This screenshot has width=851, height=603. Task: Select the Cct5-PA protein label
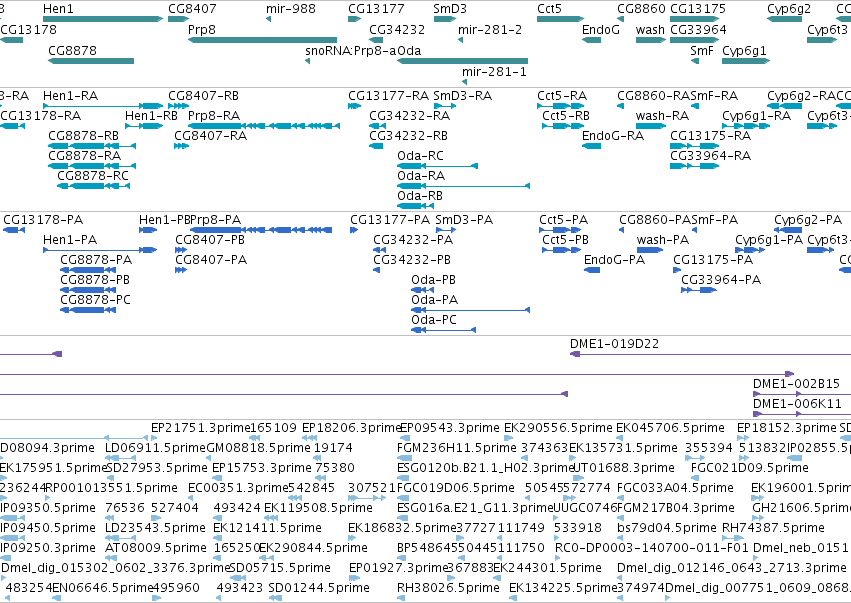pyautogui.click(x=563, y=220)
